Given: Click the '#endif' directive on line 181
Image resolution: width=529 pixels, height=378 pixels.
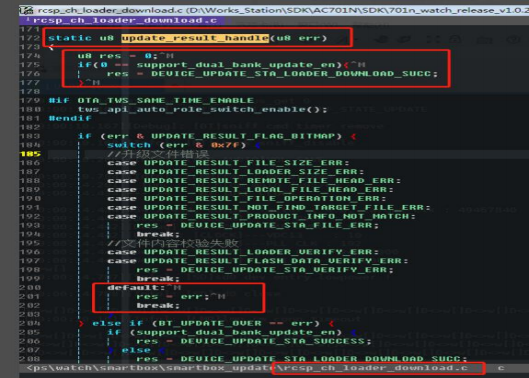Looking at the screenshot, I should (70, 118).
